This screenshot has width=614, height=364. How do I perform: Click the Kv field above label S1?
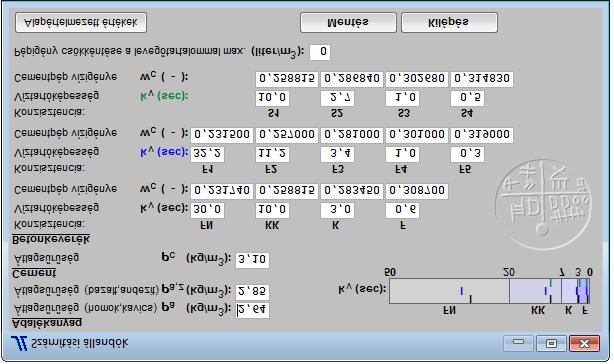(x=273, y=98)
